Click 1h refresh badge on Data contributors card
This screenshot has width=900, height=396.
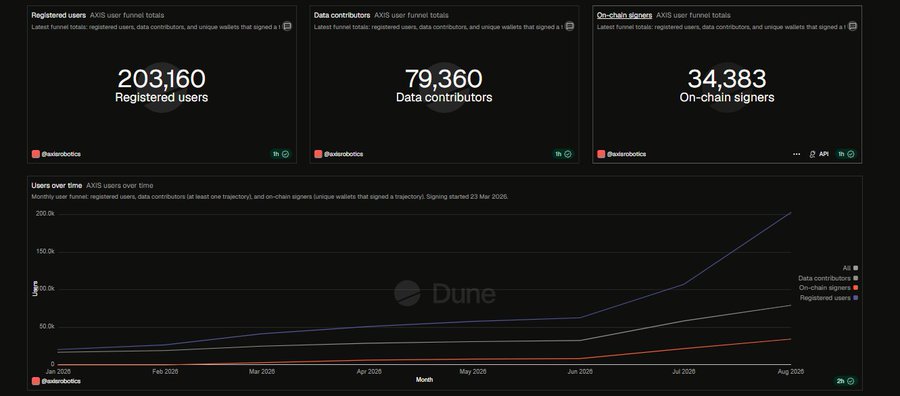563,154
